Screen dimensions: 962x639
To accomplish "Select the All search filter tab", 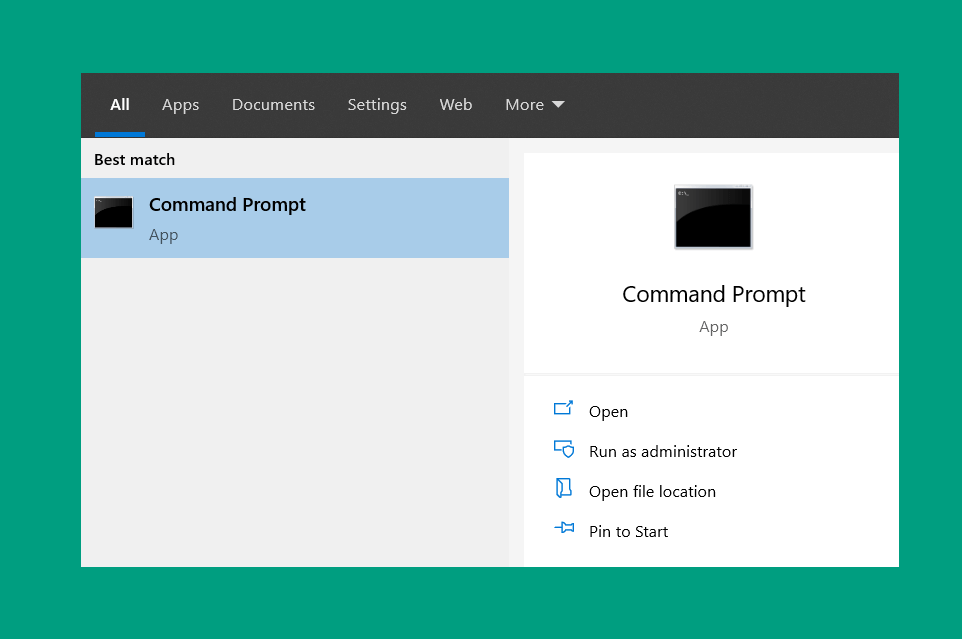I will (x=120, y=105).
